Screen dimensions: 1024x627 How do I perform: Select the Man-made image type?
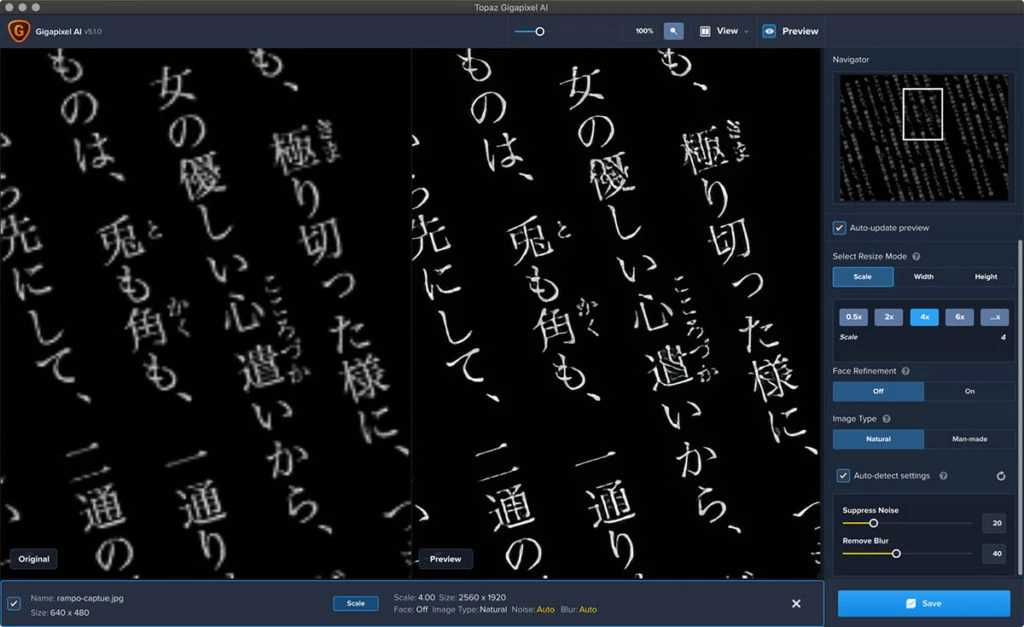pos(969,439)
